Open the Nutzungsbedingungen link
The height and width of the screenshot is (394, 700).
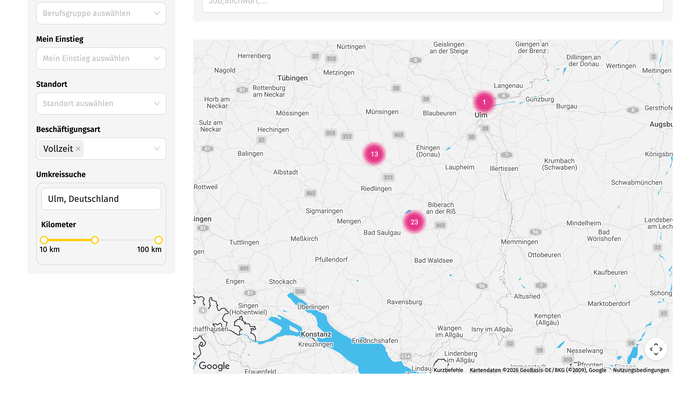click(641, 370)
